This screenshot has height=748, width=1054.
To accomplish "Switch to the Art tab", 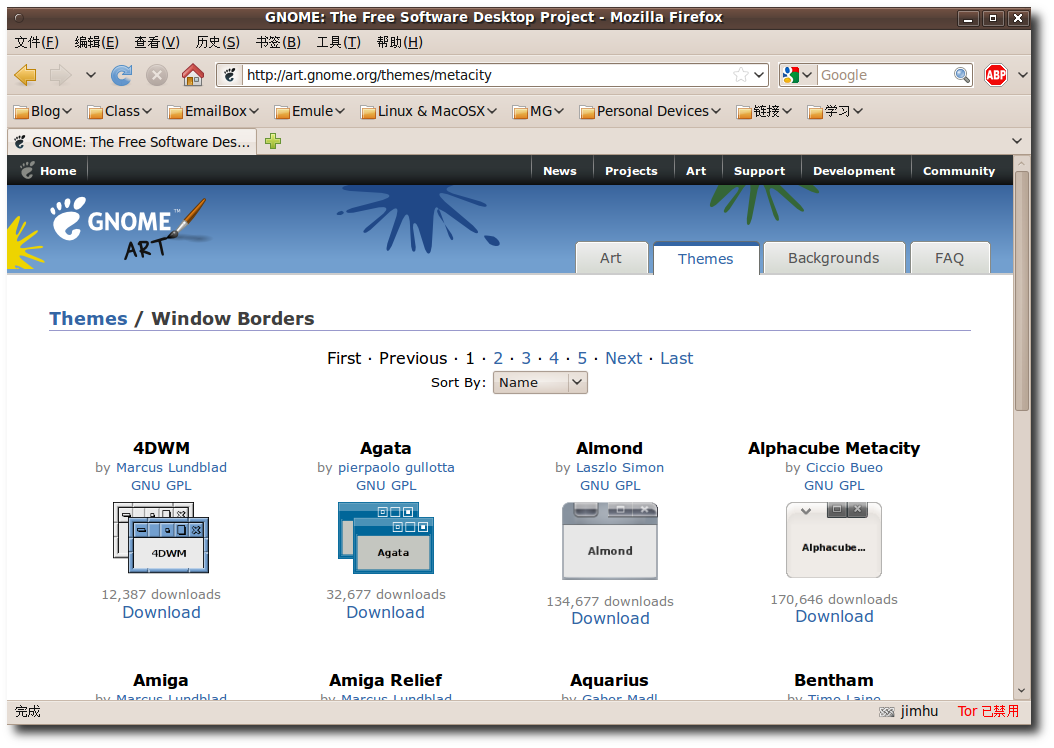I will [611, 258].
